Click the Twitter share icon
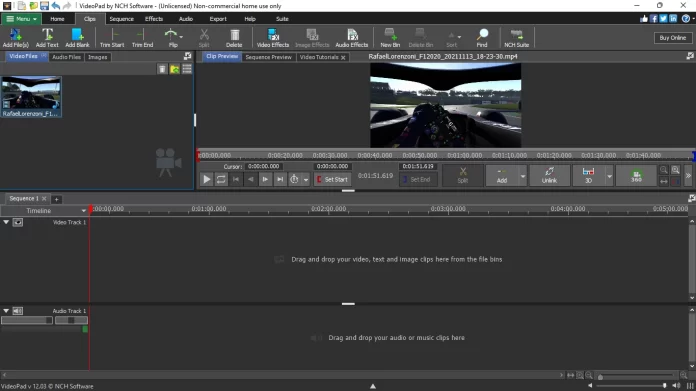Screen dimensions: 696x391 [663, 19]
